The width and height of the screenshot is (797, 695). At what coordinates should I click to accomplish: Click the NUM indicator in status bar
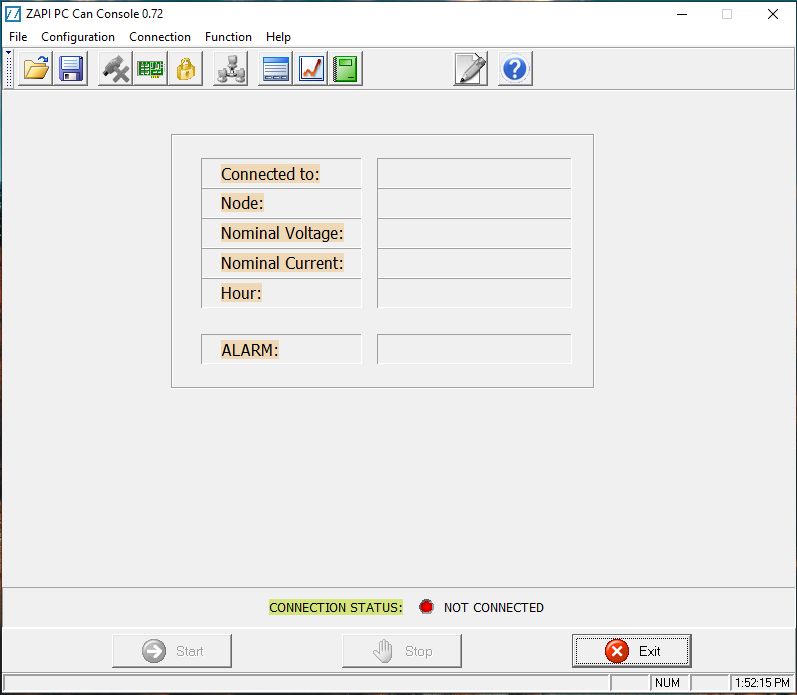click(x=667, y=683)
